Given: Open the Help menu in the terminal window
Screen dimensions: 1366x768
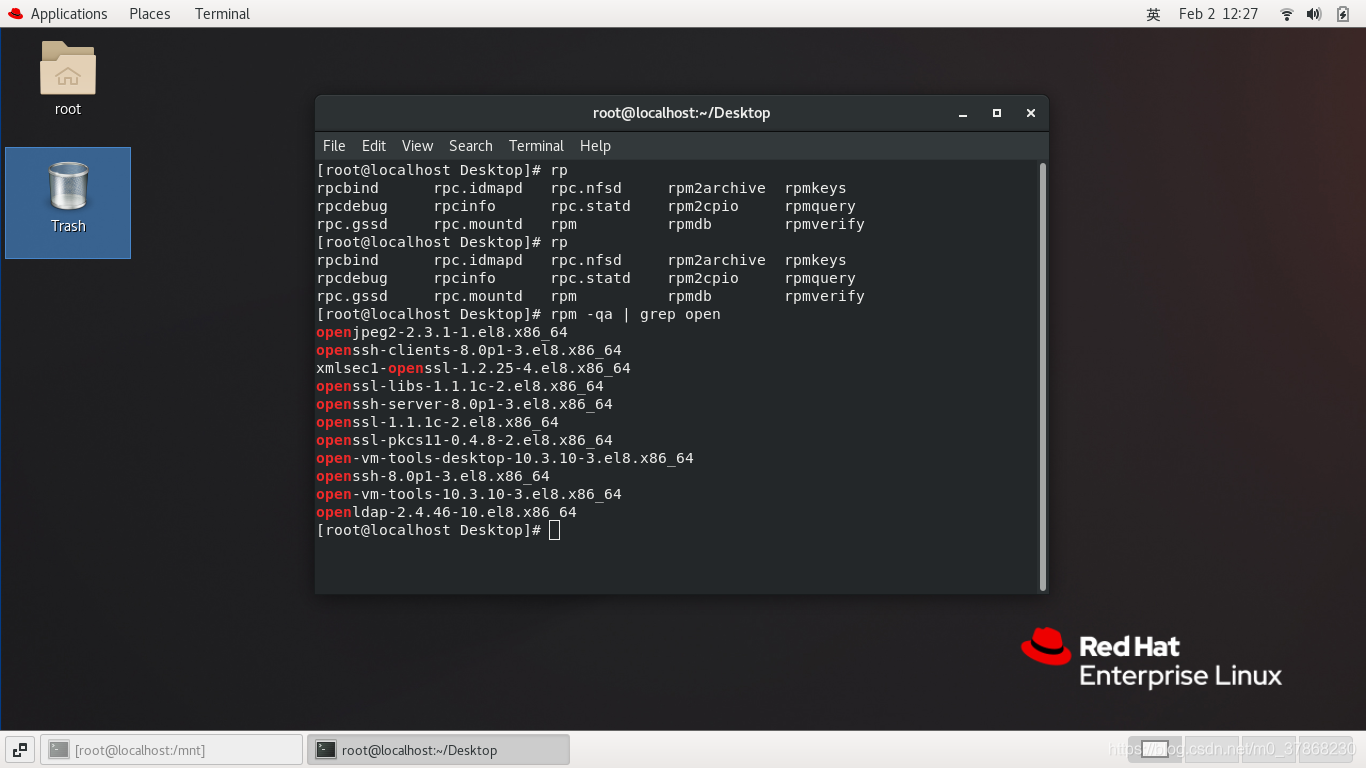Looking at the screenshot, I should point(595,146).
